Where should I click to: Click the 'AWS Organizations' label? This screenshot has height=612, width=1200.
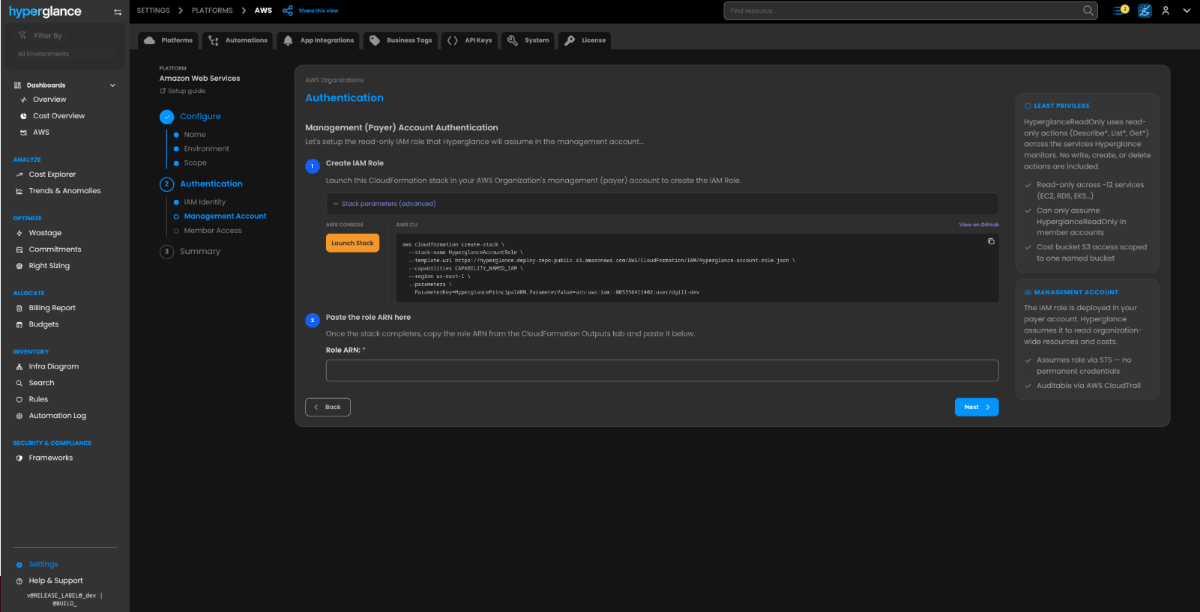pyautogui.click(x=334, y=80)
